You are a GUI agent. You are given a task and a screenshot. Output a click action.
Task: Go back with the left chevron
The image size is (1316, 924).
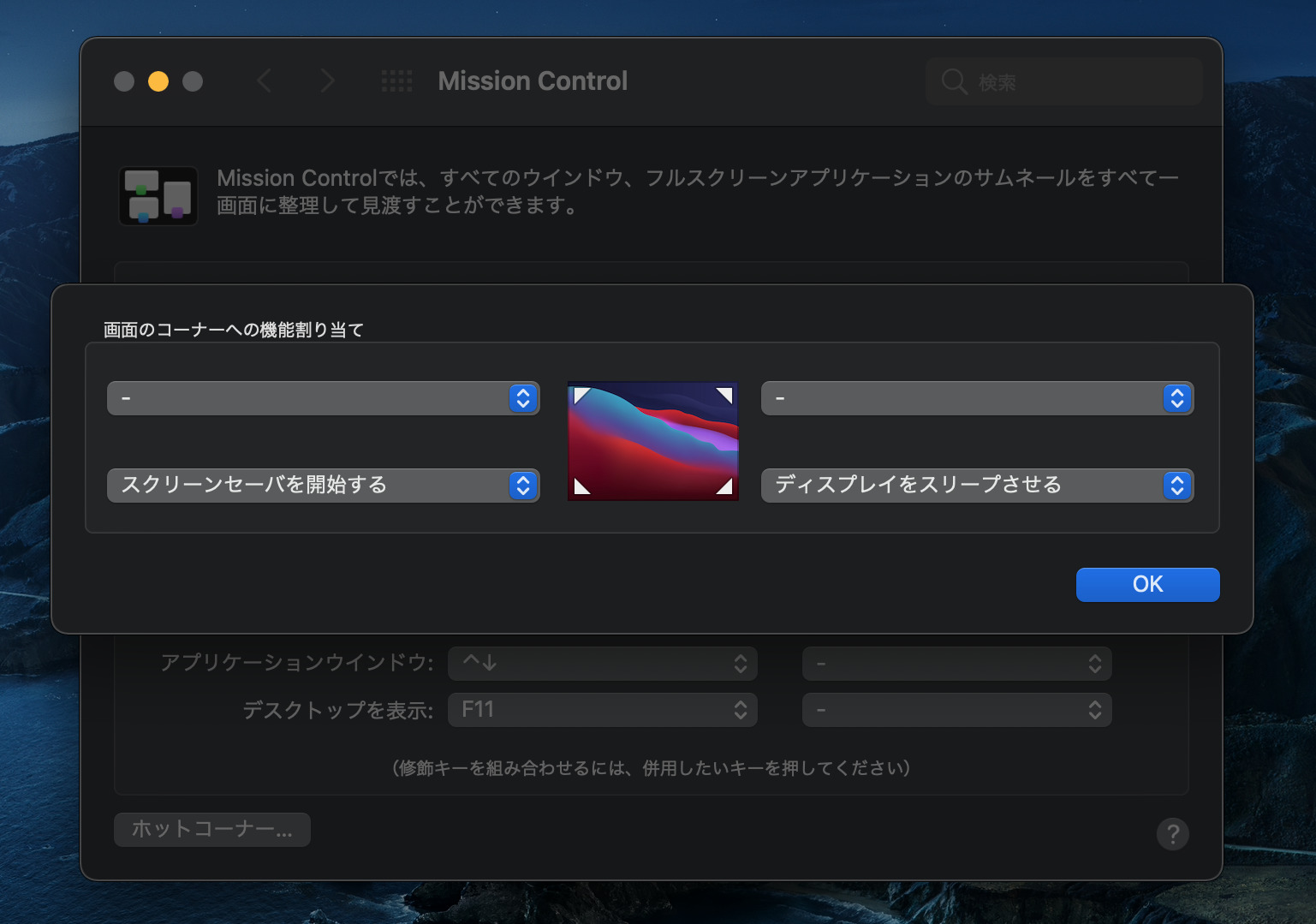(265, 81)
